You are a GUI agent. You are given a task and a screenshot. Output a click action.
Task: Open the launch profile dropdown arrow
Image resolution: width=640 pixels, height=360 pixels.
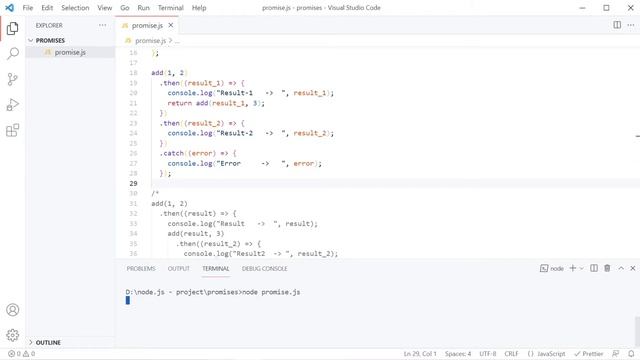pyautogui.click(x=582, y=268)
